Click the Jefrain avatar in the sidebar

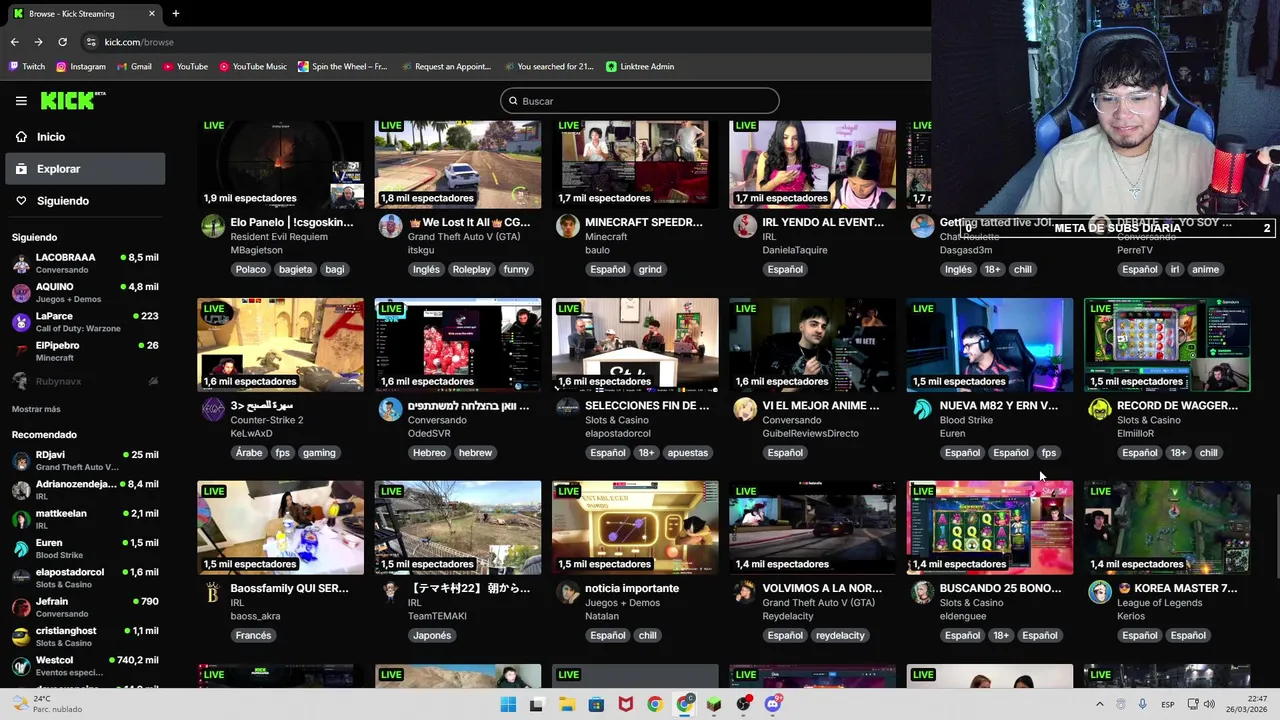pos(21,608)
